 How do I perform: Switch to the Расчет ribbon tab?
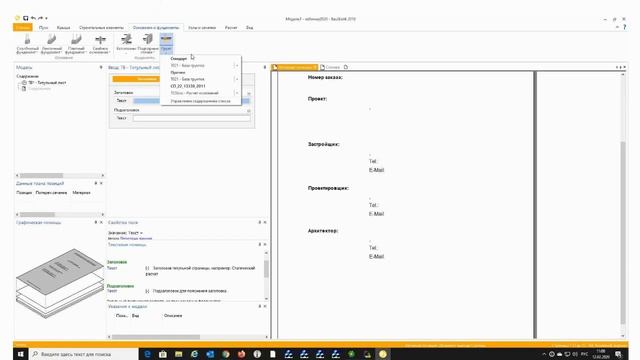point(231,27)
